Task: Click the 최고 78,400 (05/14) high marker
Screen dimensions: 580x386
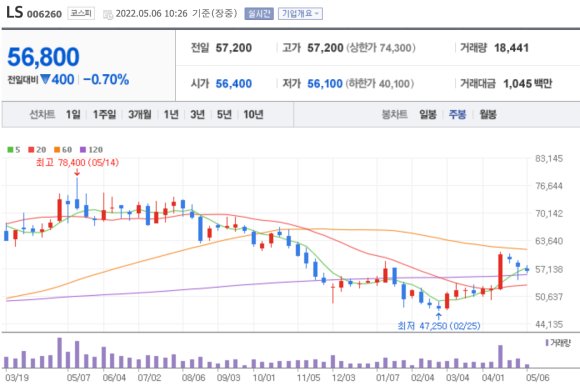Action: (x=77, y=163)
